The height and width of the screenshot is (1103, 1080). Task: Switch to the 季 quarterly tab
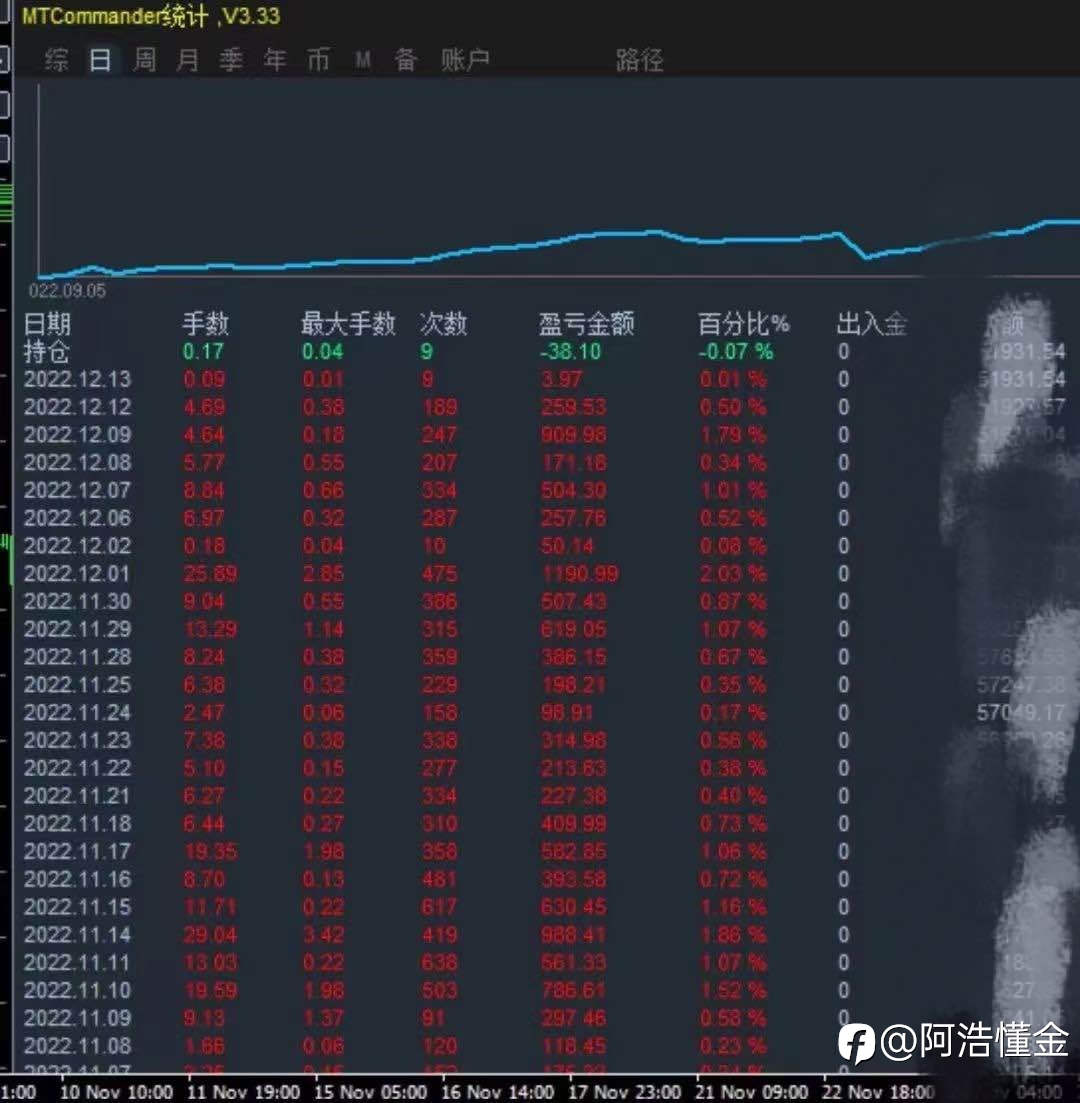231,60
